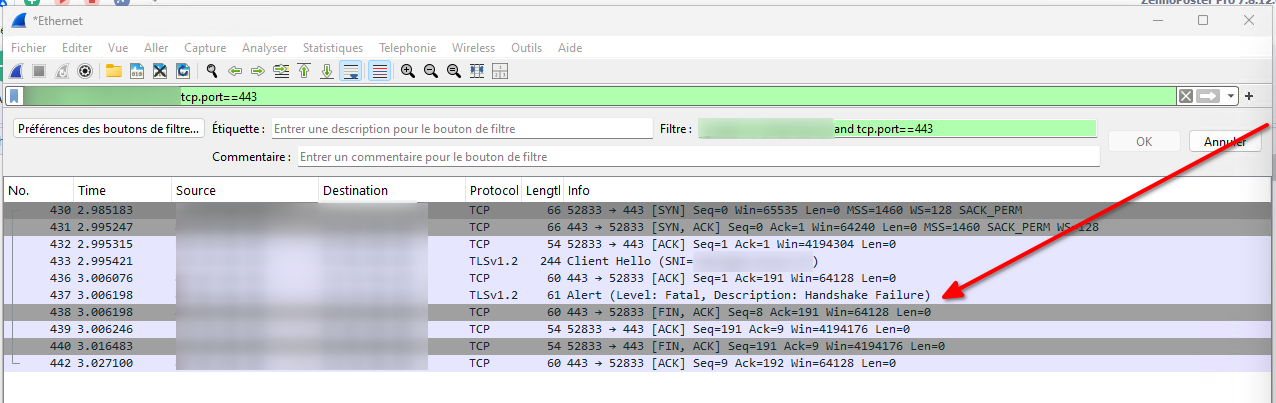
Task: Click the OK button
Action: (1144, 142)
